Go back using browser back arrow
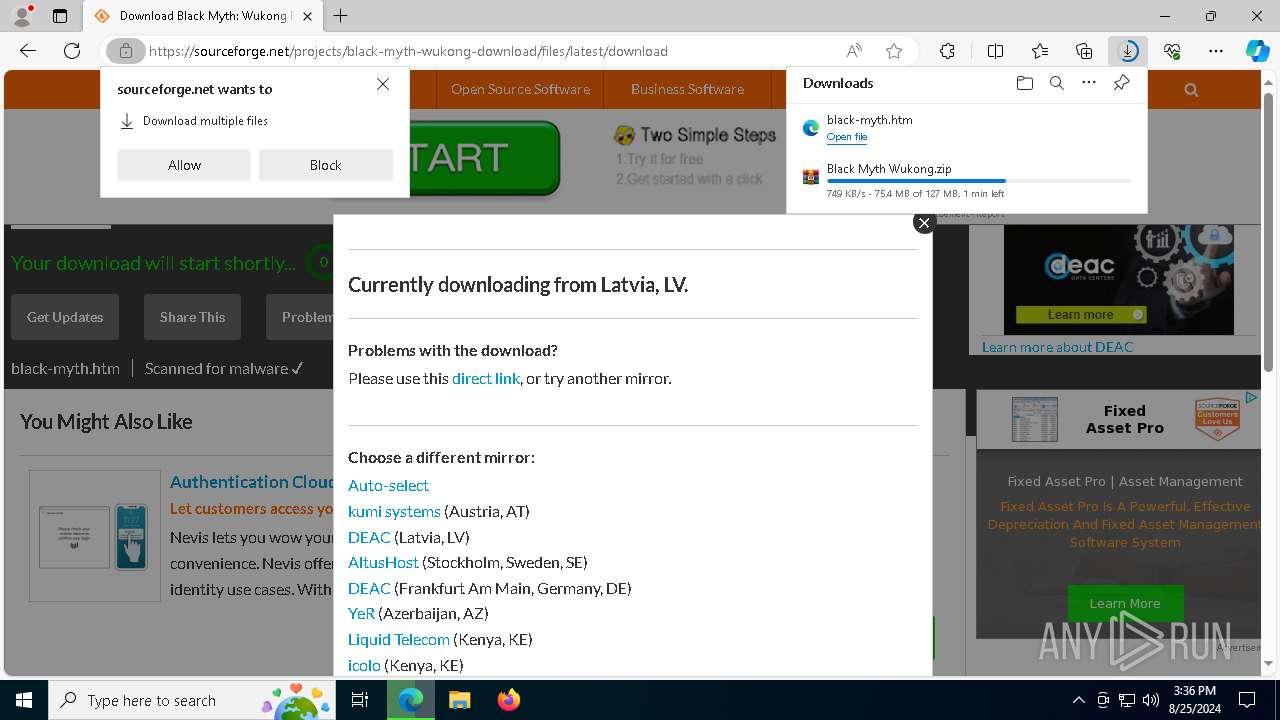 tap(28, 51)
